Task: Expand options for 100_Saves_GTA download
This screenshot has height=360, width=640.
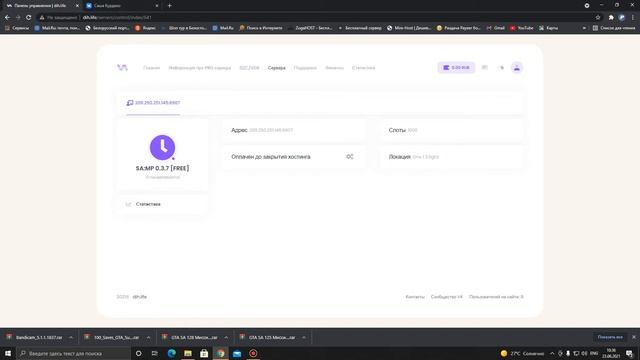Action: click(148, 338)
